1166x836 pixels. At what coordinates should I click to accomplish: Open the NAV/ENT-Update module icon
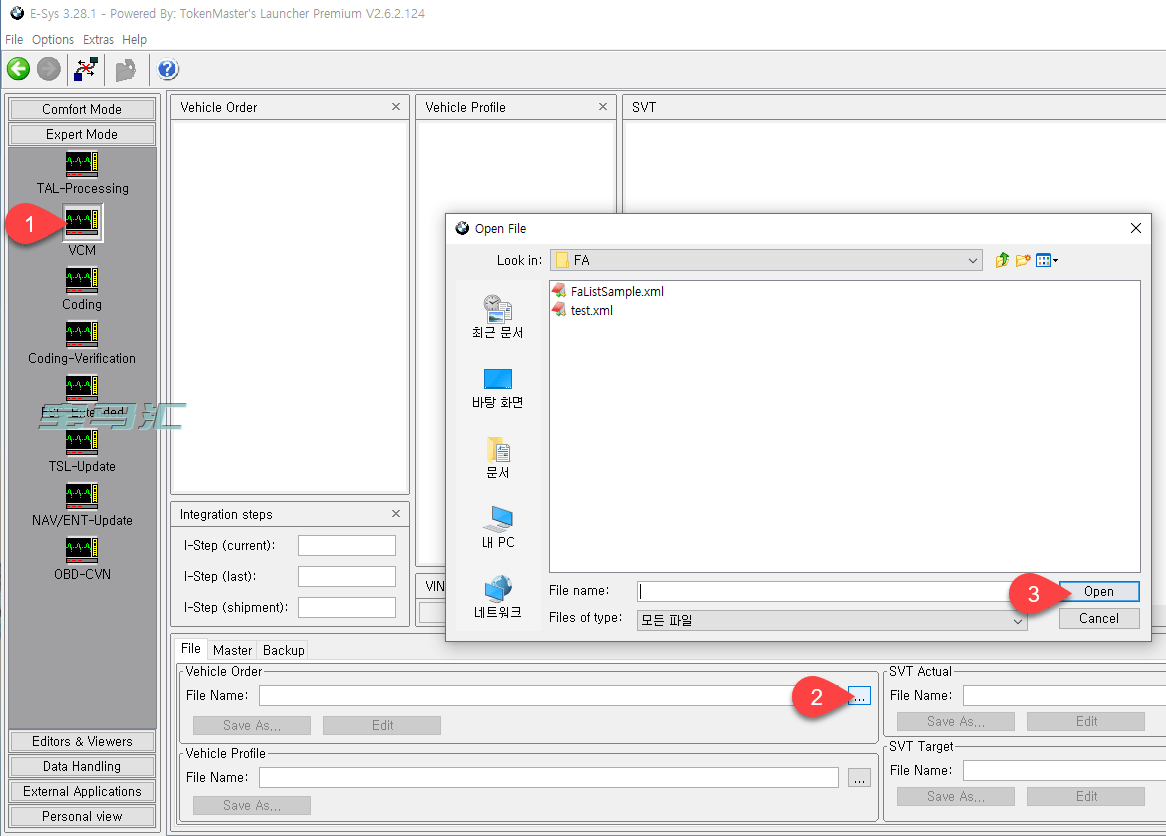click(x=82, y=496)
